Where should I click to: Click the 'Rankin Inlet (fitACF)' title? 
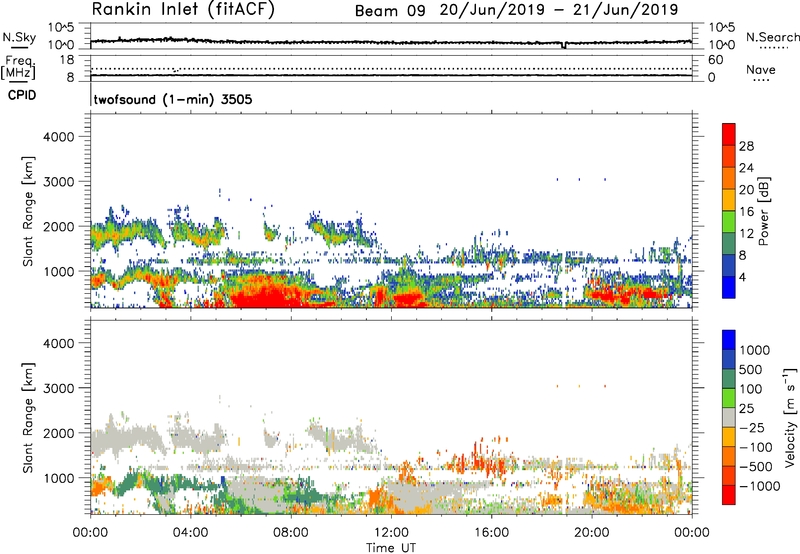pyautogui.click(x=183, y=9)
